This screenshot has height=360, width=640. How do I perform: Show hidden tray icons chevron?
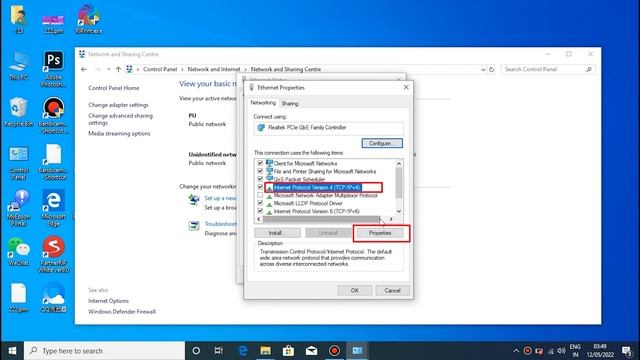(516, 351)
